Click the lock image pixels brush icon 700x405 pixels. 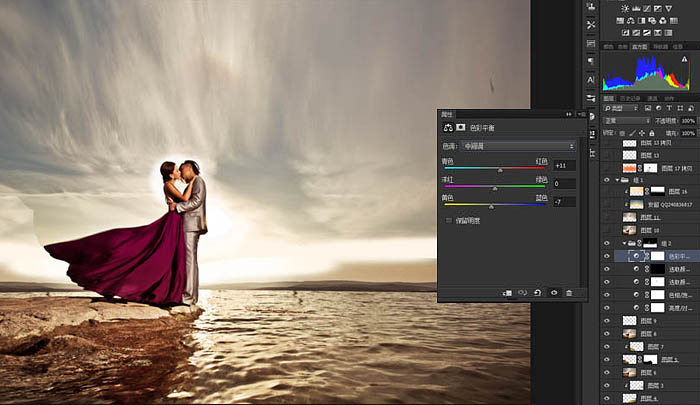pos(632,133)
